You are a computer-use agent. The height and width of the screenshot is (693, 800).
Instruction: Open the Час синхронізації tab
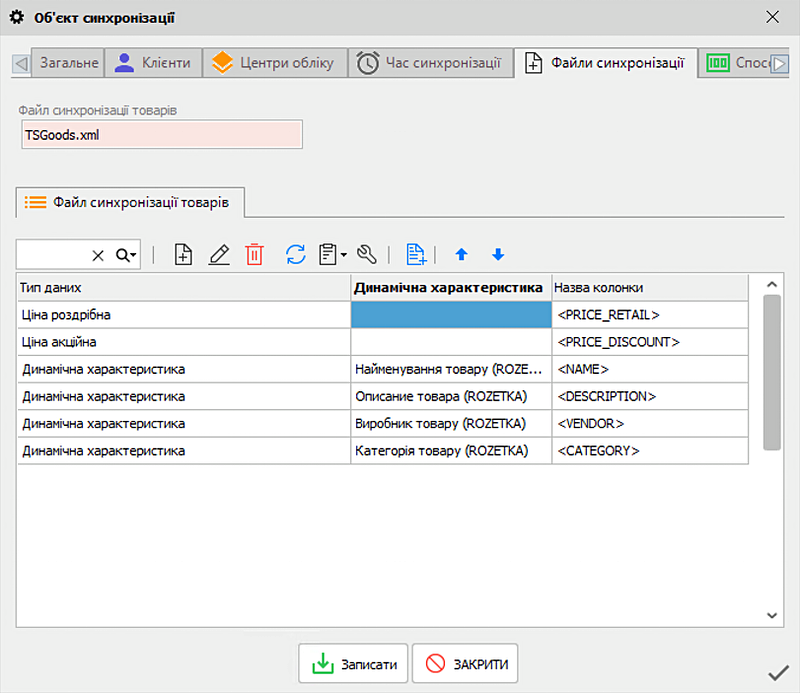pos(431,63)
